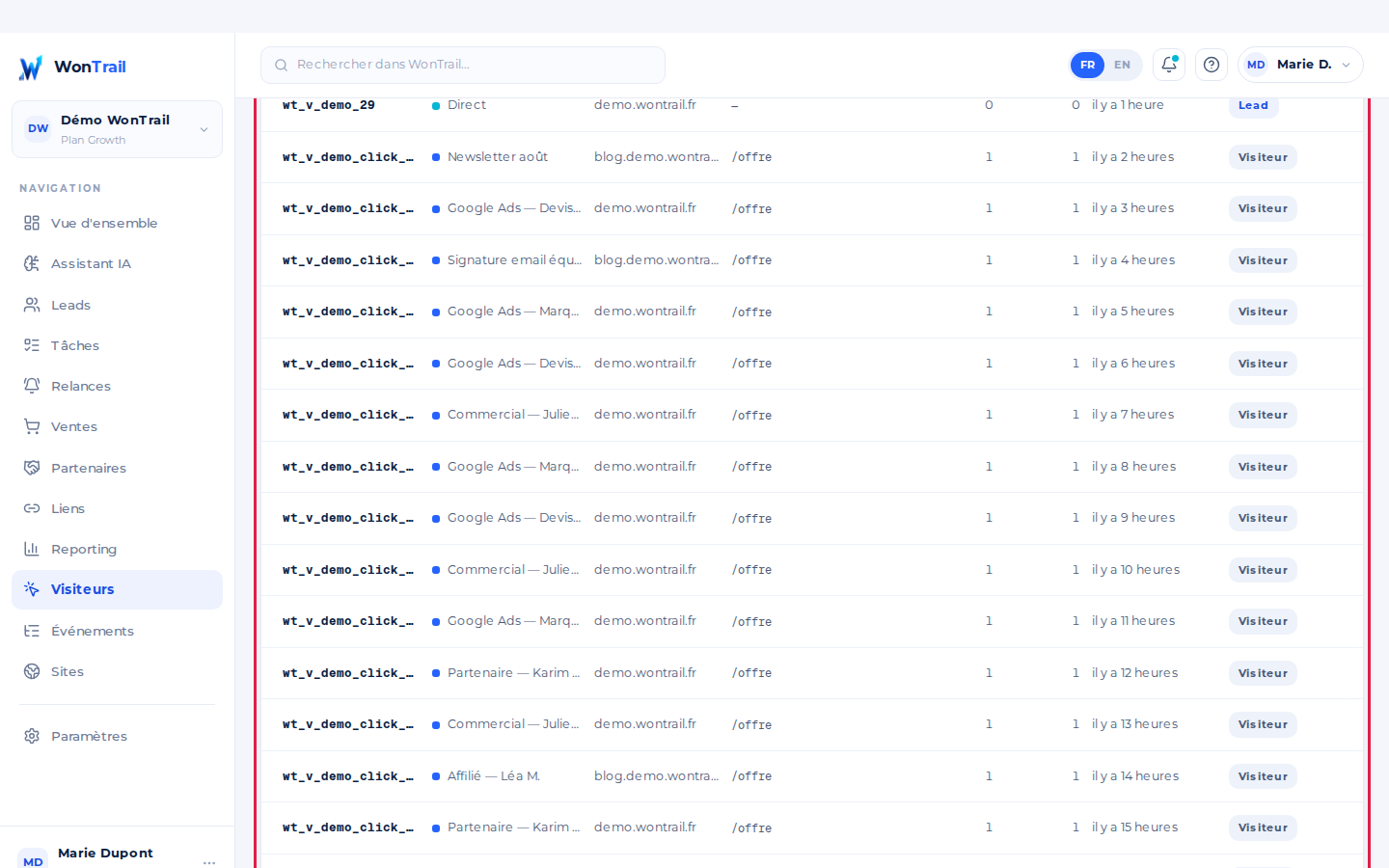1389x868 pixels.
Task: Open Vue d'ensemble via its grid icon
Action: (32, 223)
